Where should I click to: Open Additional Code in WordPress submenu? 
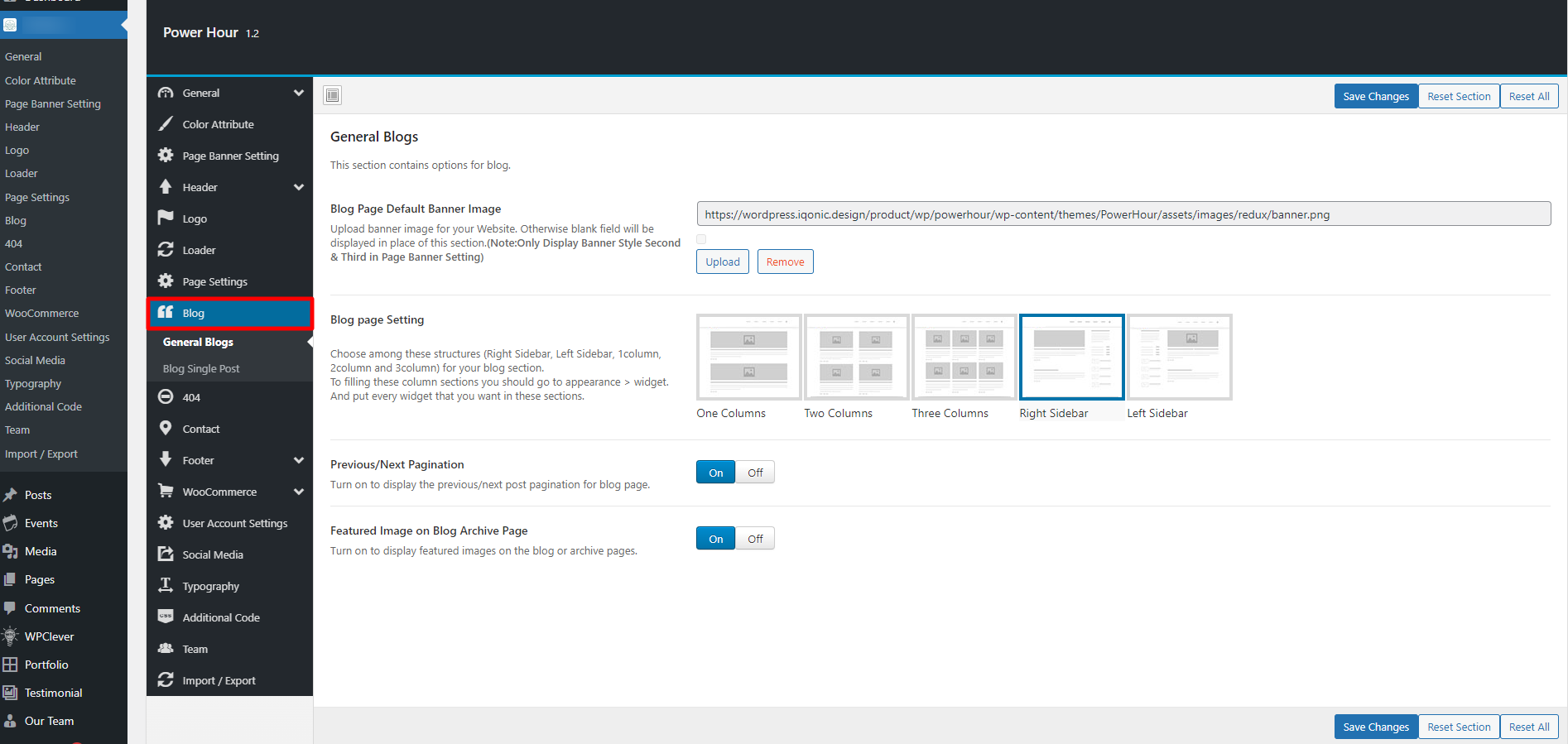click(x=43, y=406)
